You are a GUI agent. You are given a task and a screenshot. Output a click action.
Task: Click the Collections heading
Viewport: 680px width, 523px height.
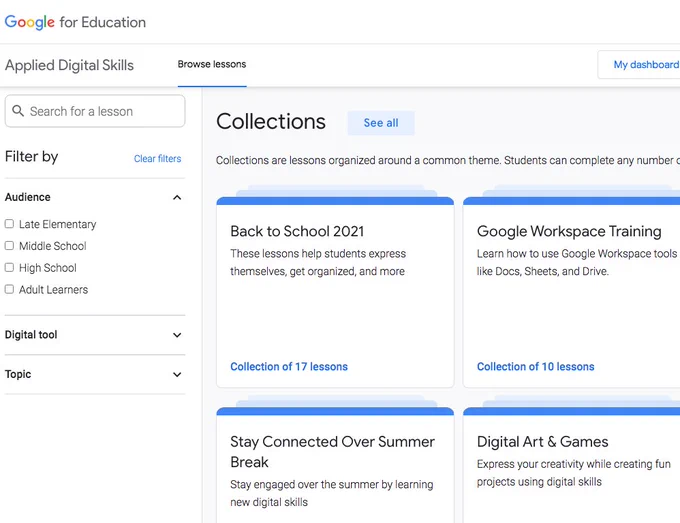tap(271, 121)
